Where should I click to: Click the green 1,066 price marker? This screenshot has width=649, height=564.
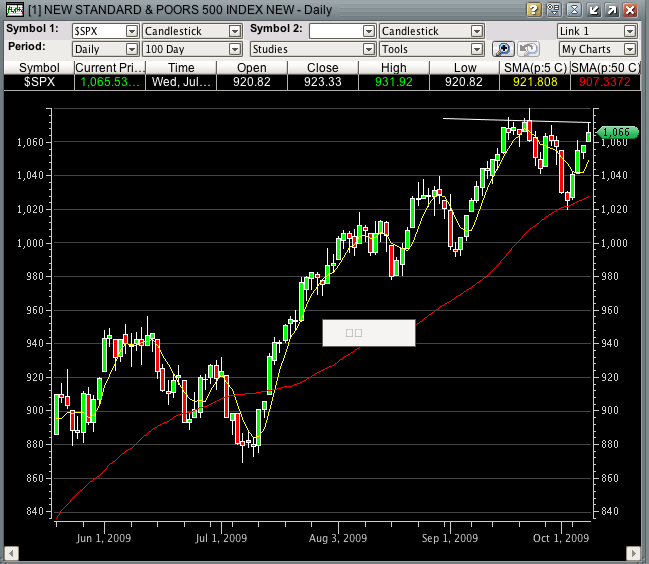point(613,132)
